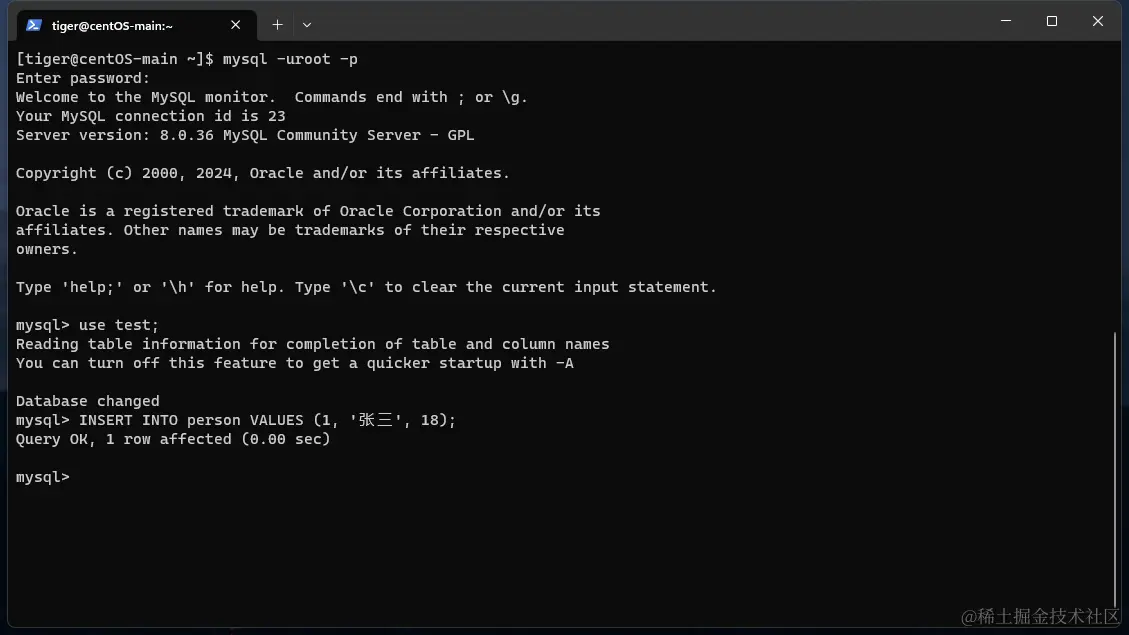1129x635 pixels.
Task: Click the 'Database changed' message
Action: 87,401
